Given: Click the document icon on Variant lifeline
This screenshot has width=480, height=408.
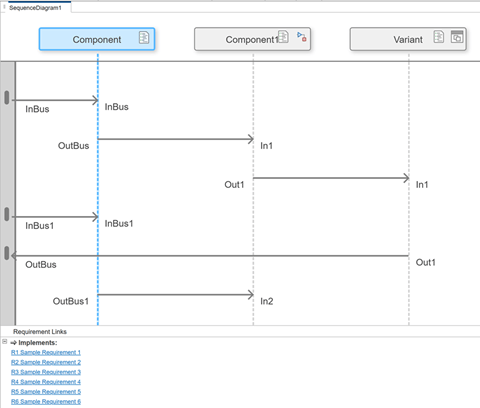Looking at the screenshot, I should tap(439, 37).
